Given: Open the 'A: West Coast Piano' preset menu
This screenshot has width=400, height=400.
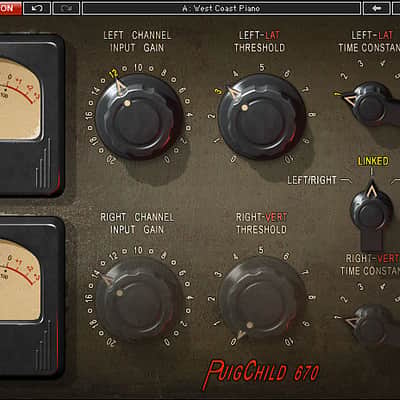Looking at the screenshot, I should tap(221, 8).
